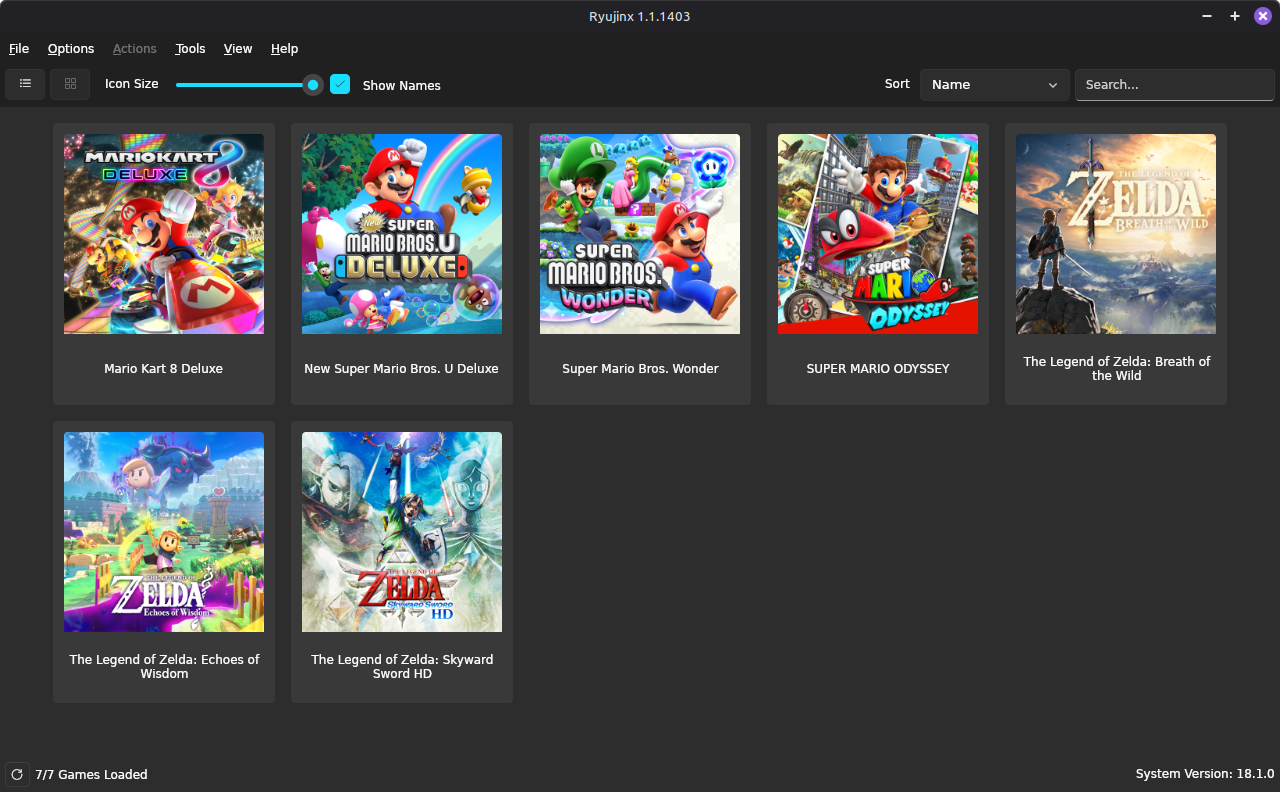Focus the Search input field
1280x792 pixels.
click(x=1175, y=85)
